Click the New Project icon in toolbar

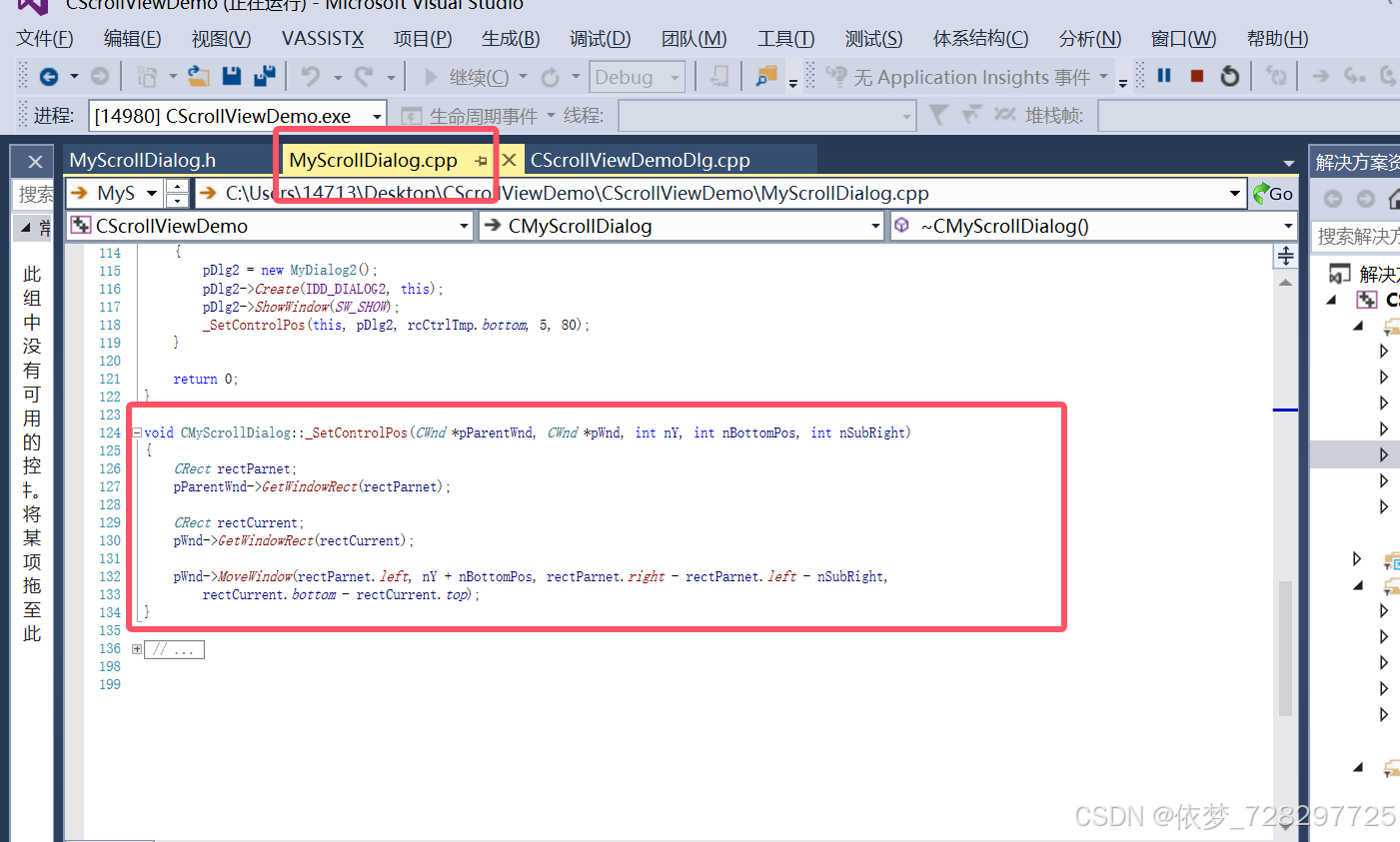coord(147,77)
